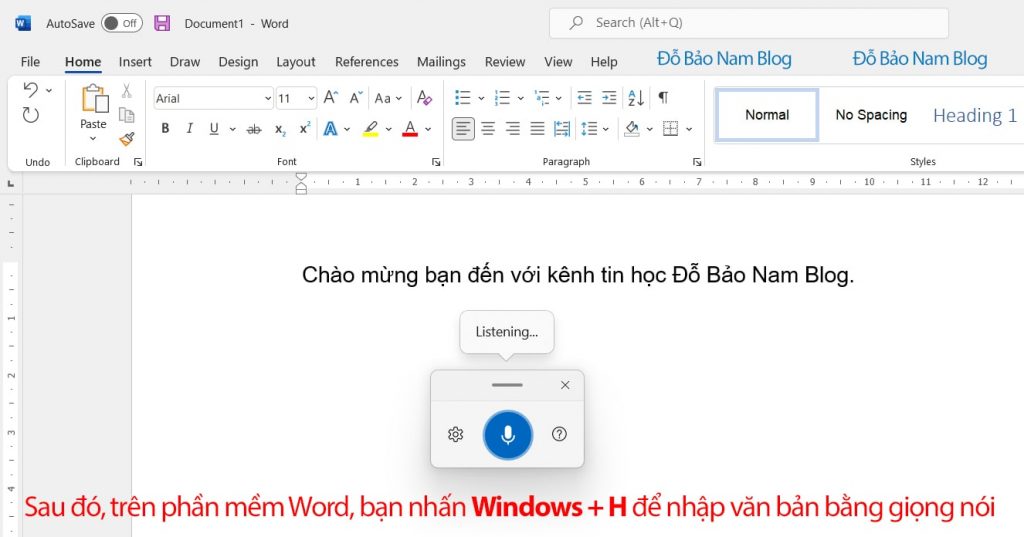Image resolution: width=1024 pixels, height=537 pixels.
Task: Apply red font color
Action: click(x=410, y=129)
